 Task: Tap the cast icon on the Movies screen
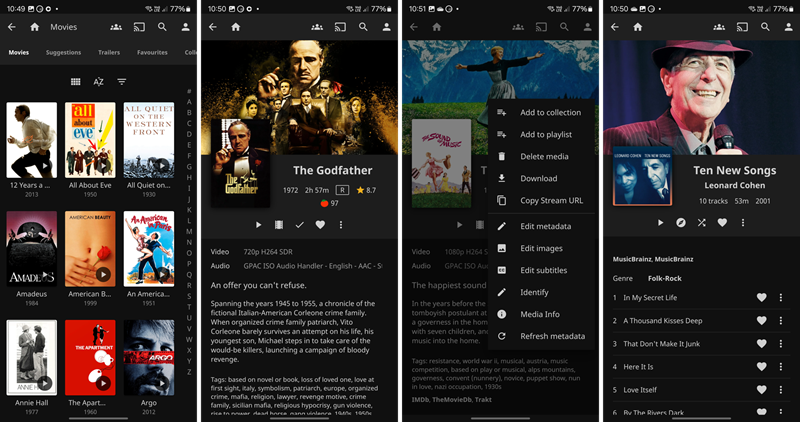139,27
